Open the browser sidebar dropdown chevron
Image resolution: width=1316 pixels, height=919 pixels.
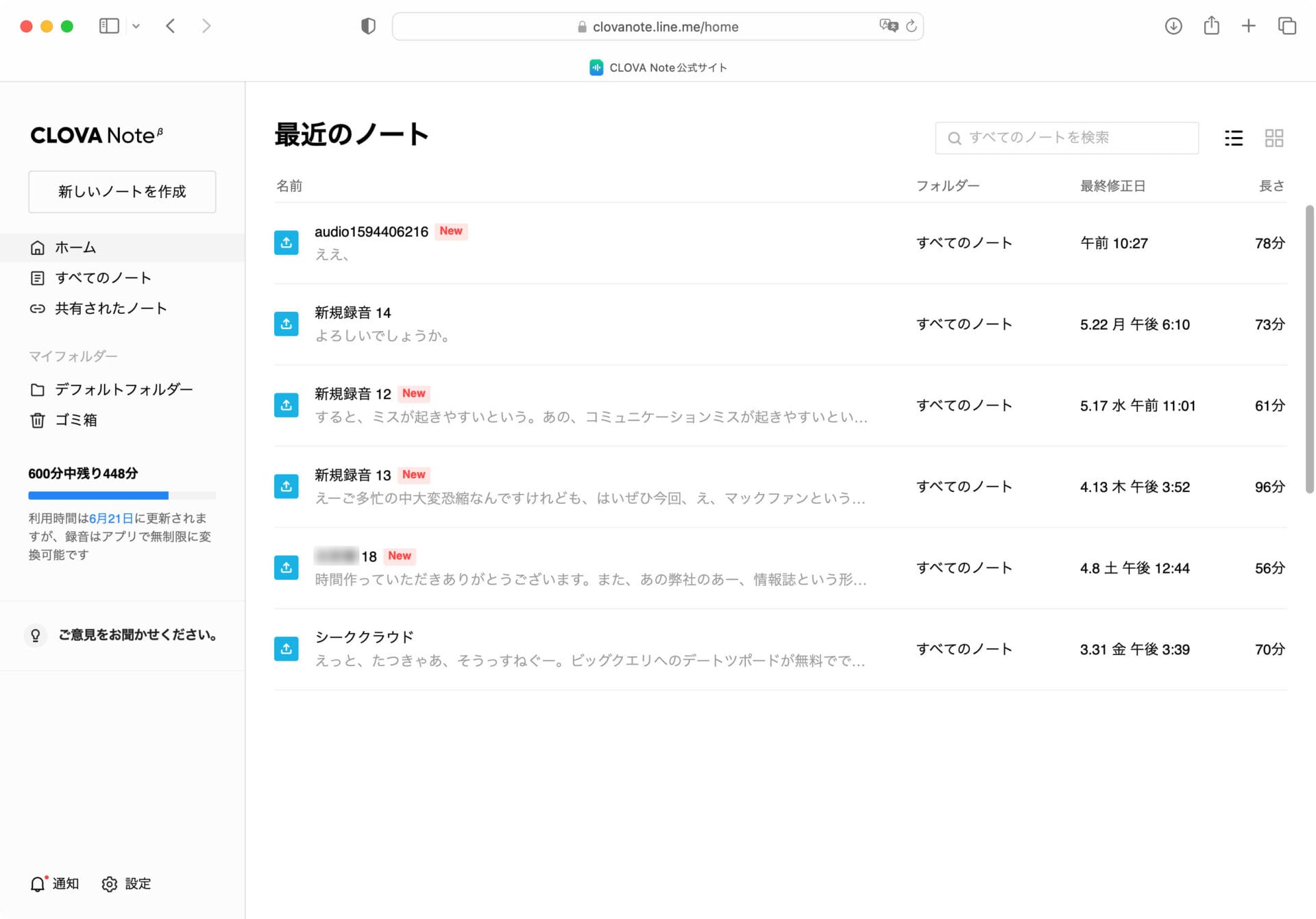click(x=136, y=26)
